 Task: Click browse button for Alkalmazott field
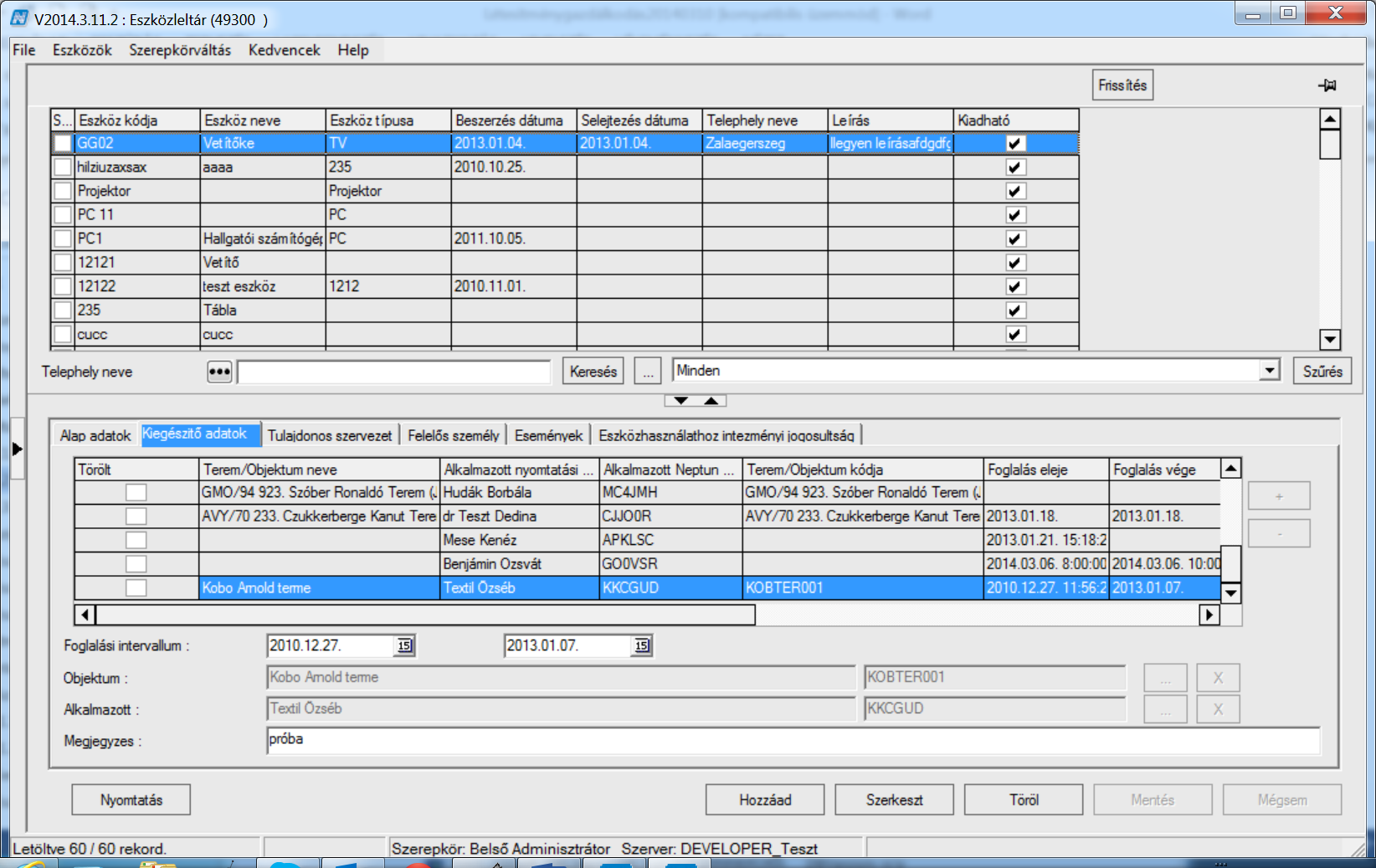click(1165, 710)
